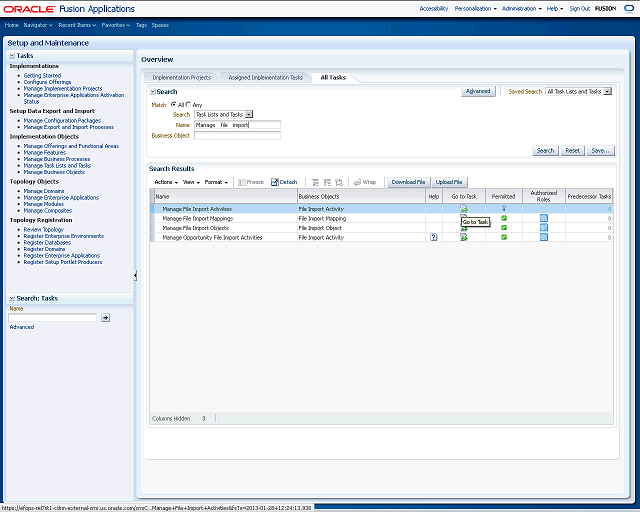Open the Saved Search dropdown

point(579,91)
